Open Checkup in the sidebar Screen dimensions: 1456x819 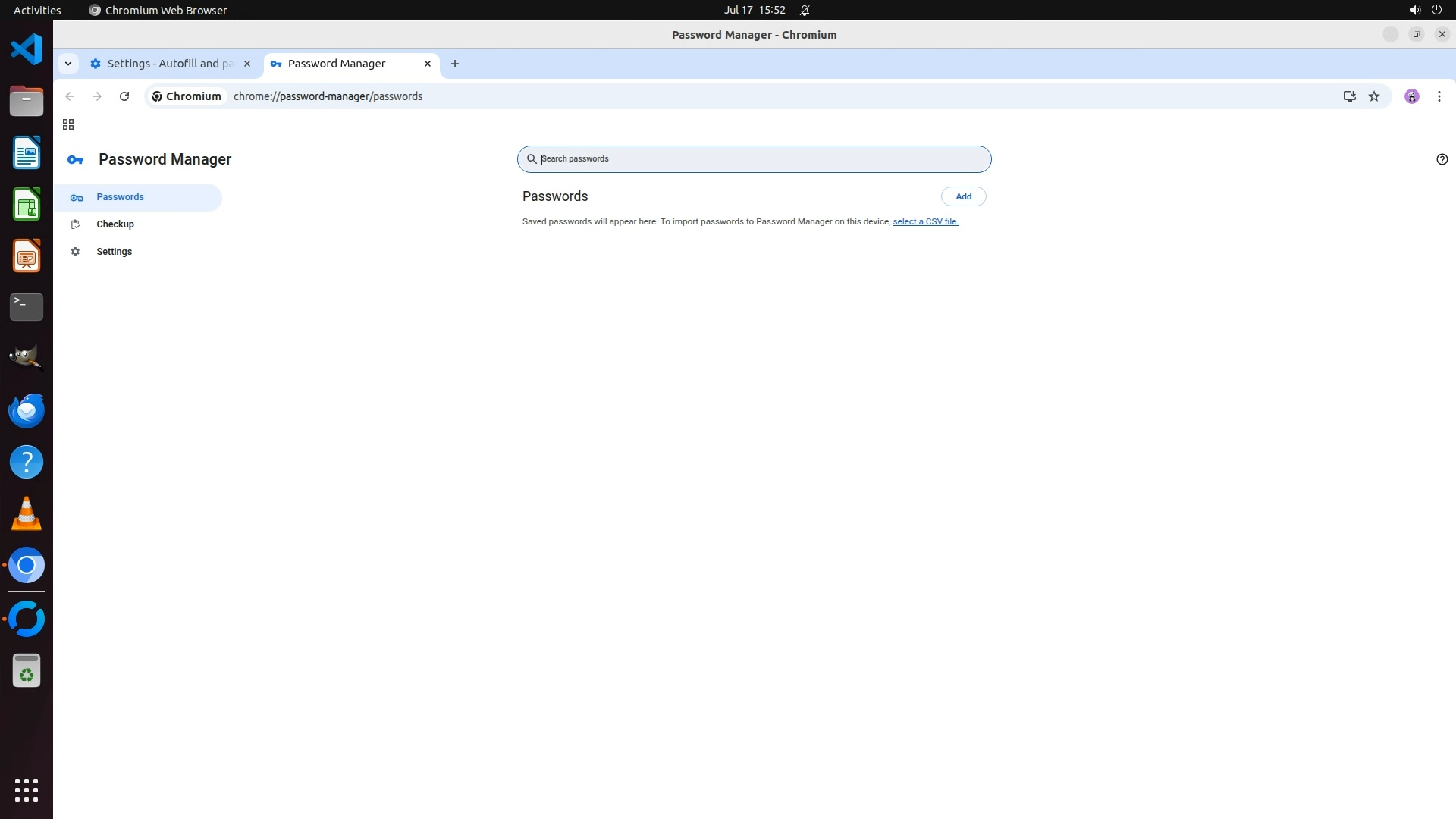click(x=115, y=224)
